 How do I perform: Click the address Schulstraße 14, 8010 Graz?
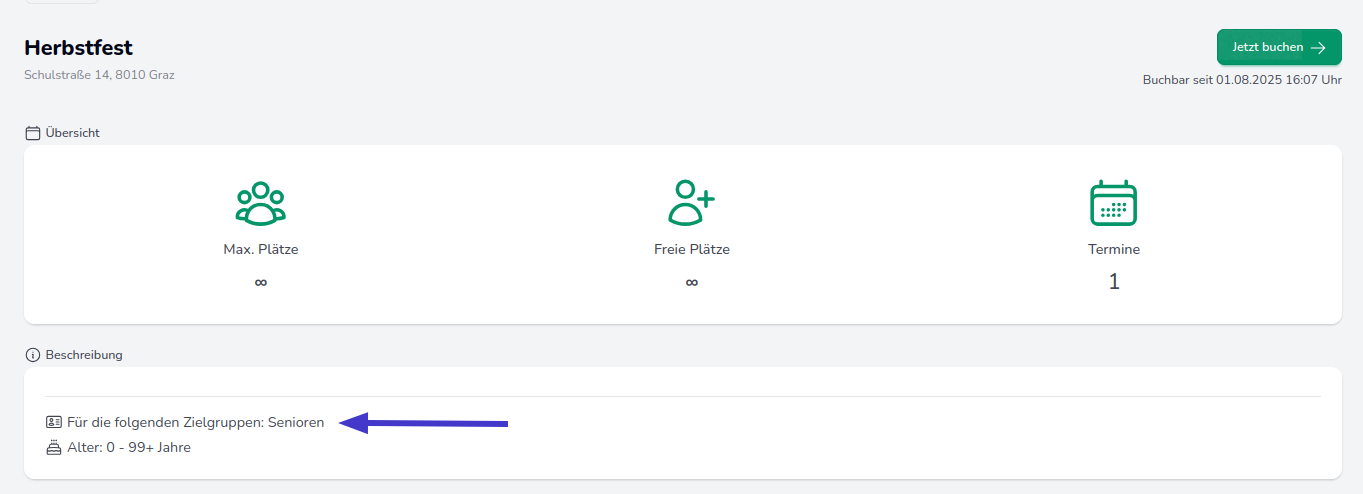[99, 75]
